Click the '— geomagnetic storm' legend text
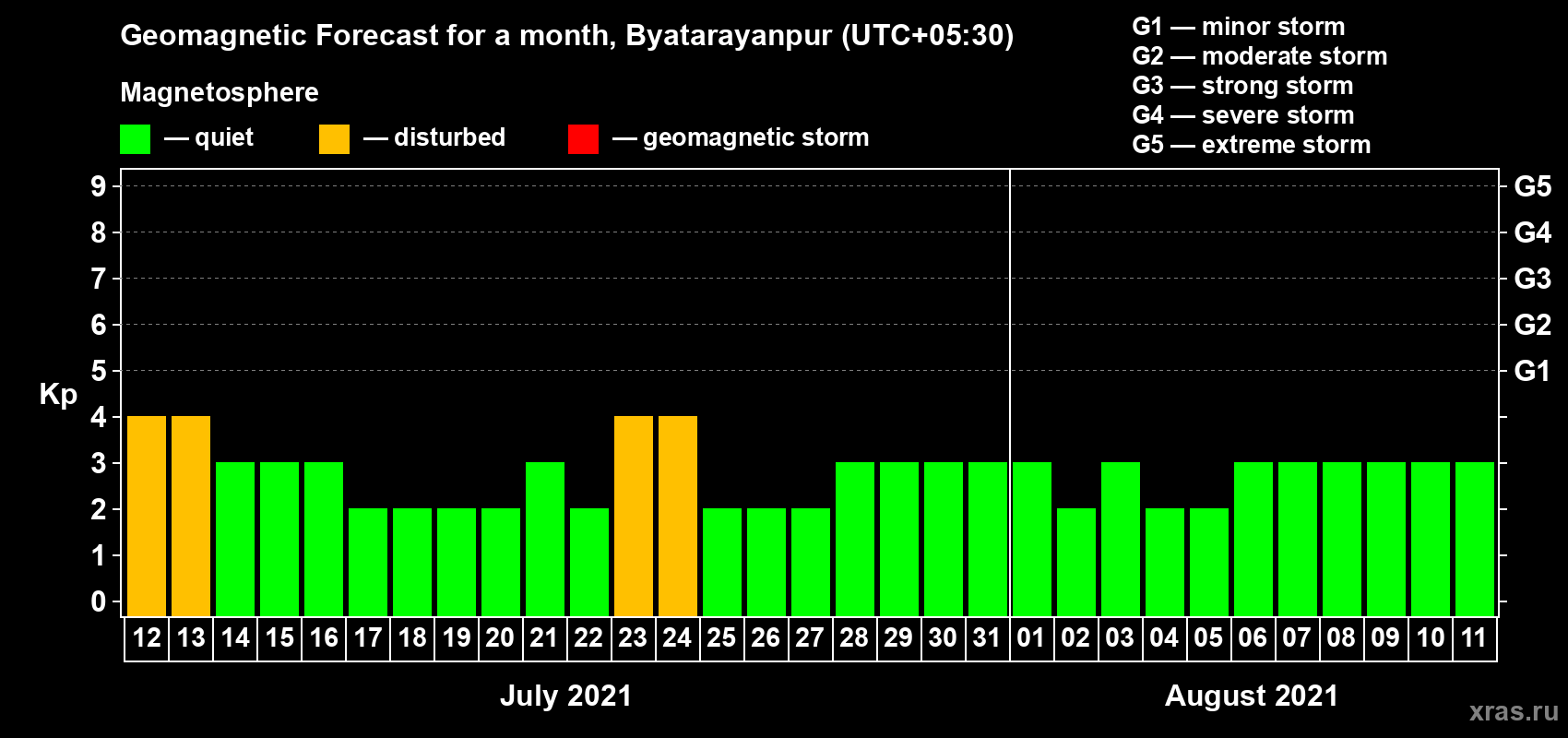Viewport: 1568px width, 738px height. [x=741, y=137]
